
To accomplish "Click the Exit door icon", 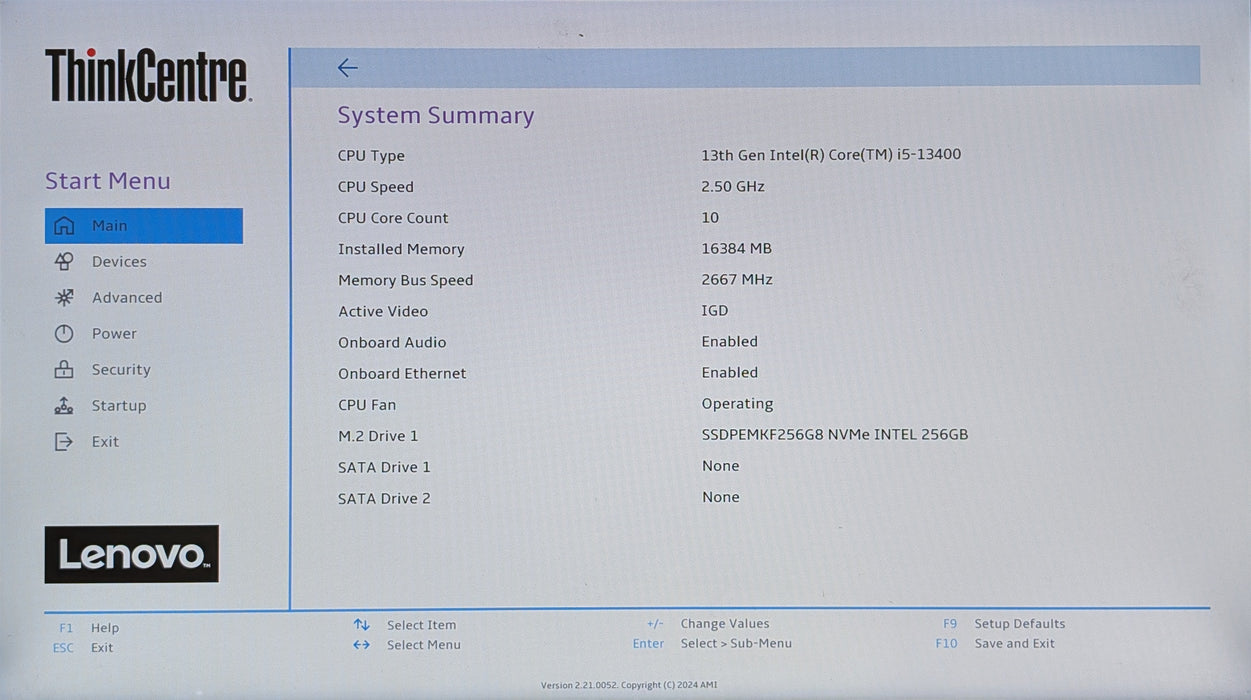I will (64, 442).
